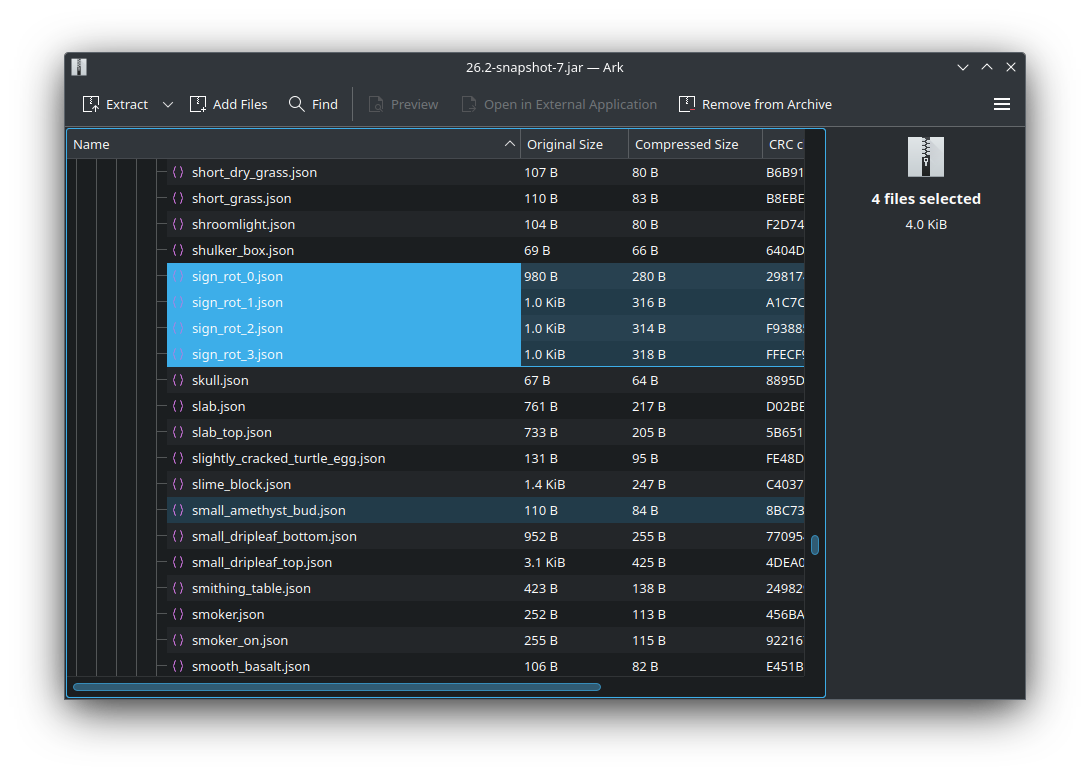Click the small_amethyst_bud.json file icon
Screen dimensions: 1090x776
coord(178,510)
